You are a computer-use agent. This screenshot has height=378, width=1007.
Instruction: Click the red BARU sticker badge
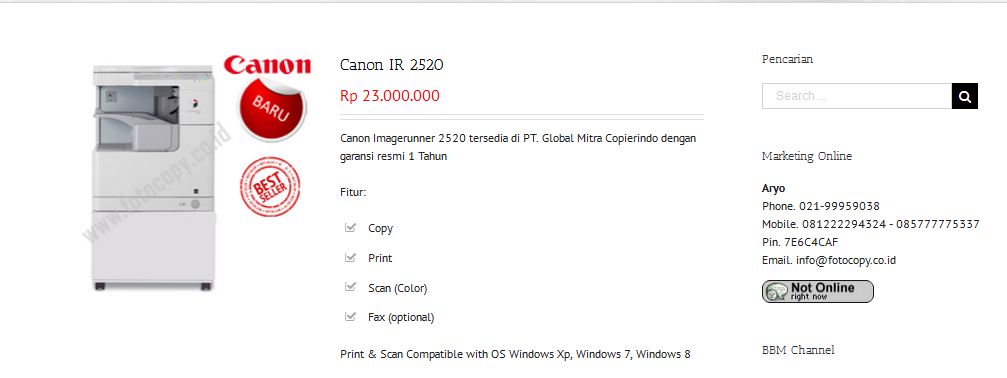[x=272, y=109]
